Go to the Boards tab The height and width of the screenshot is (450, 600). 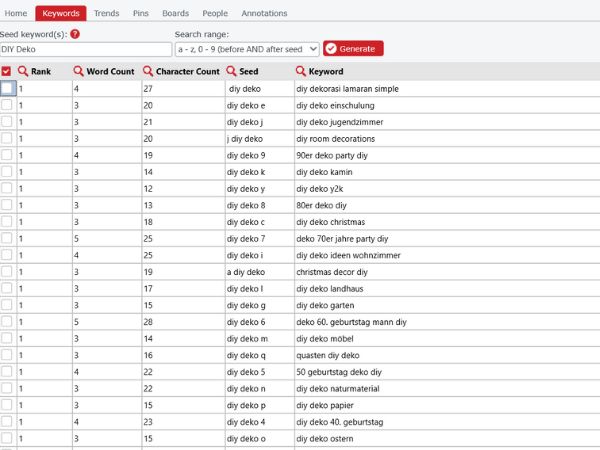click(175, 13)
